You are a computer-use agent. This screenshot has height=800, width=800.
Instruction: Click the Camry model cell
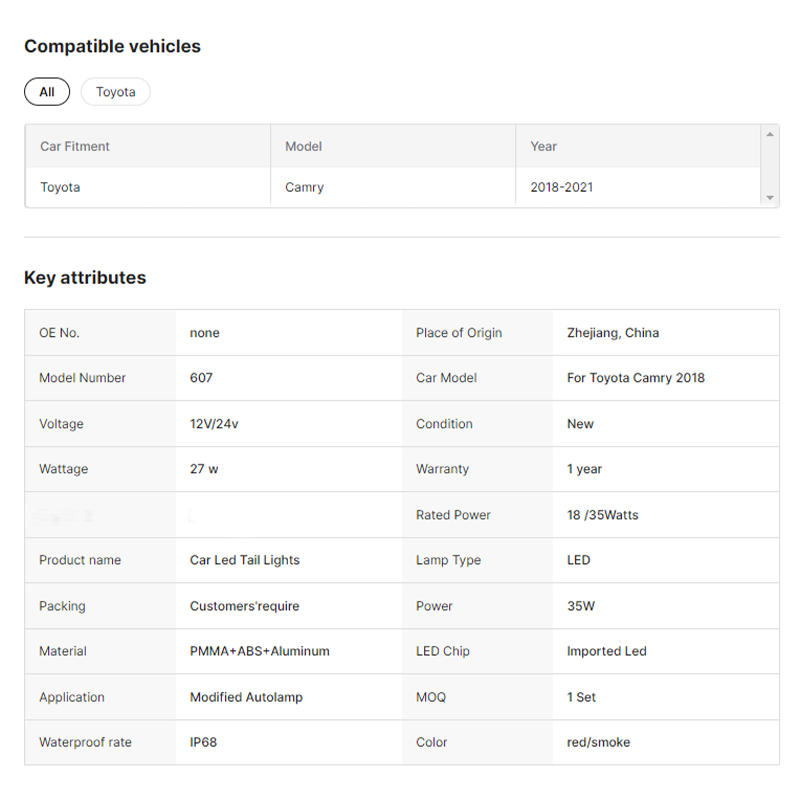pos(305,187)
